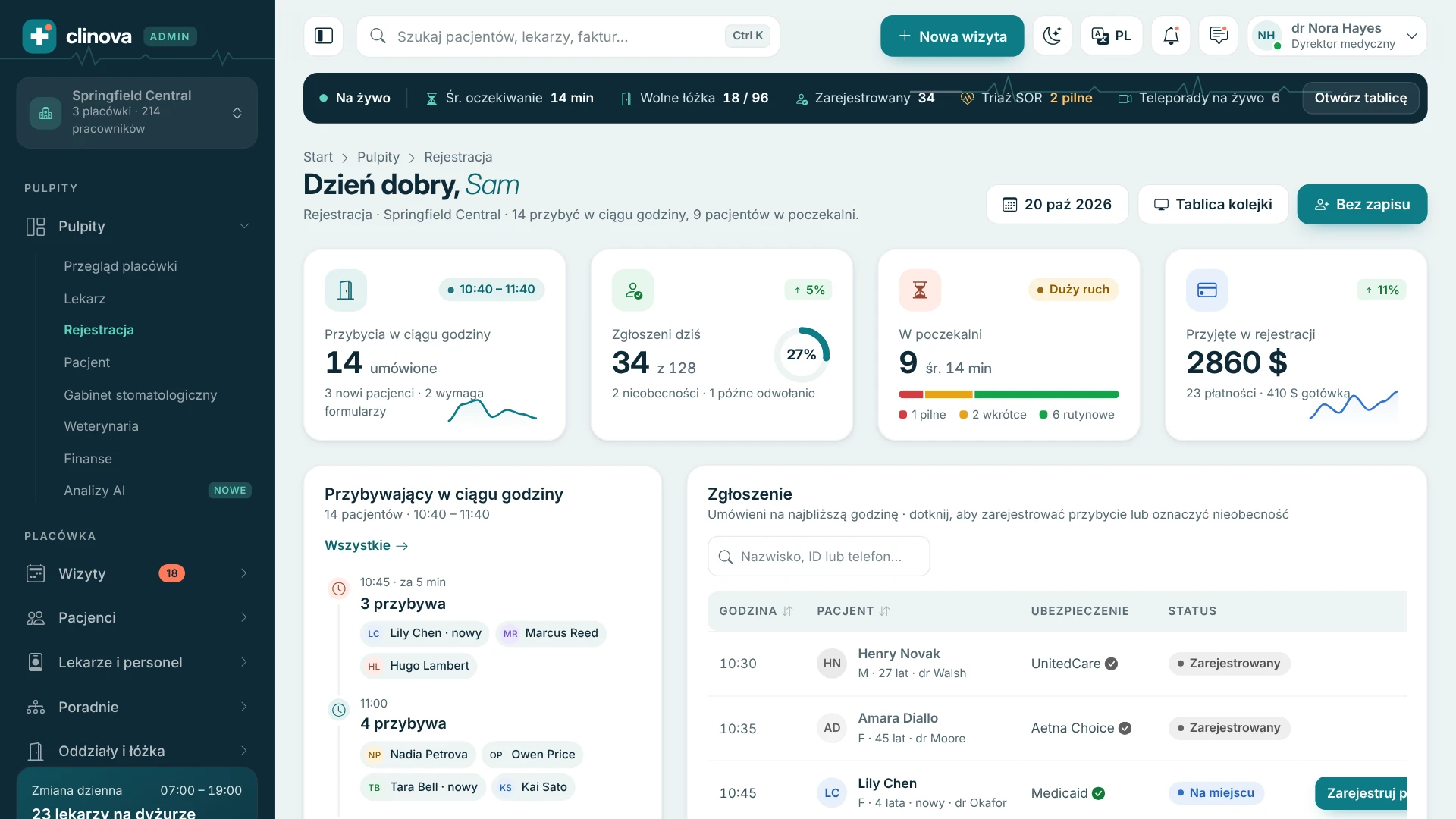Click Henry Novak's HN avatar
This screenshot has width=1456, height=819.
coord(832,664)
